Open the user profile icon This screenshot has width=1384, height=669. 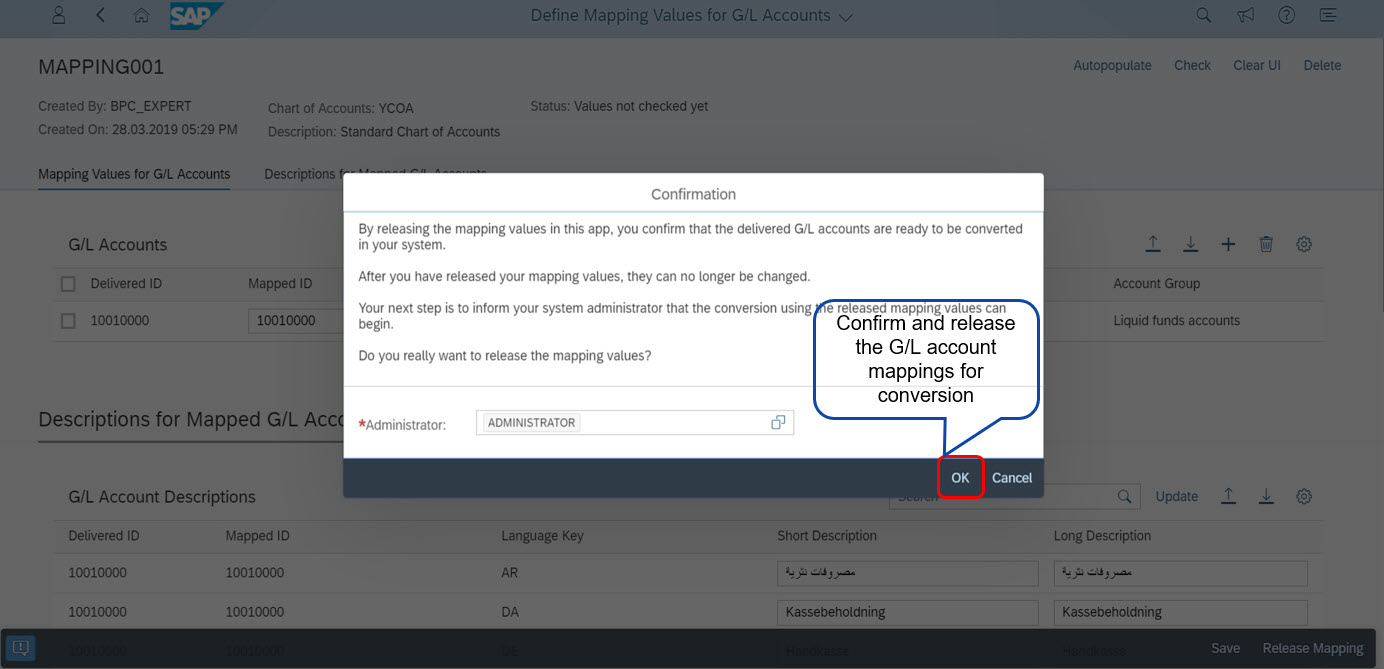(59, 15)
